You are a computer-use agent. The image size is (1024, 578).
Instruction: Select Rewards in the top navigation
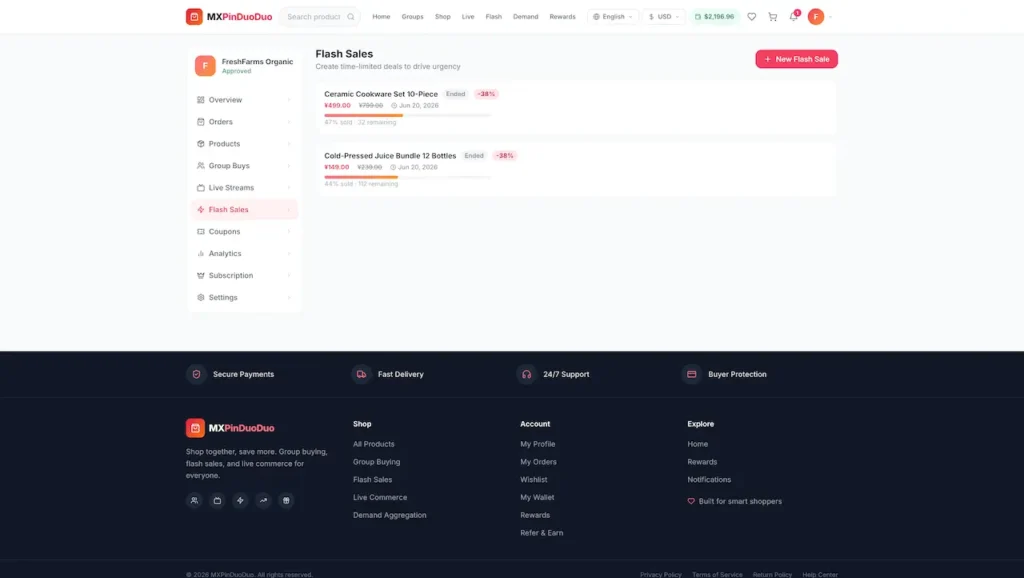pyautogui.click(x=562, y=17)
